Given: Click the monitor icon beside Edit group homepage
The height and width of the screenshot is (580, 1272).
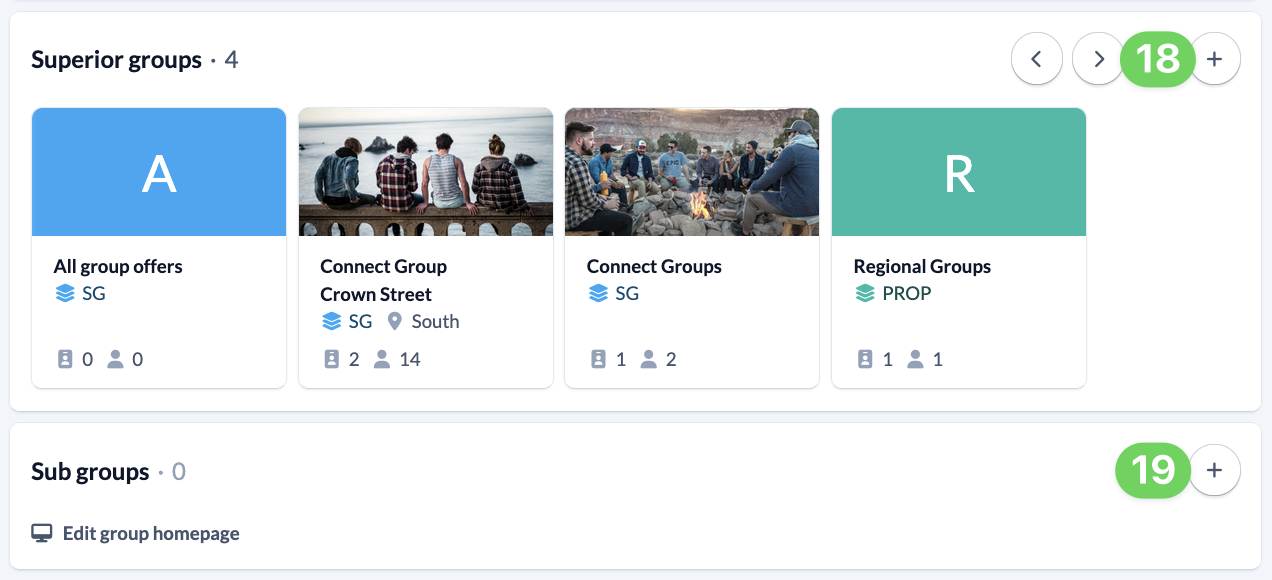Looking at the screenshot, I should click(42, 533).
